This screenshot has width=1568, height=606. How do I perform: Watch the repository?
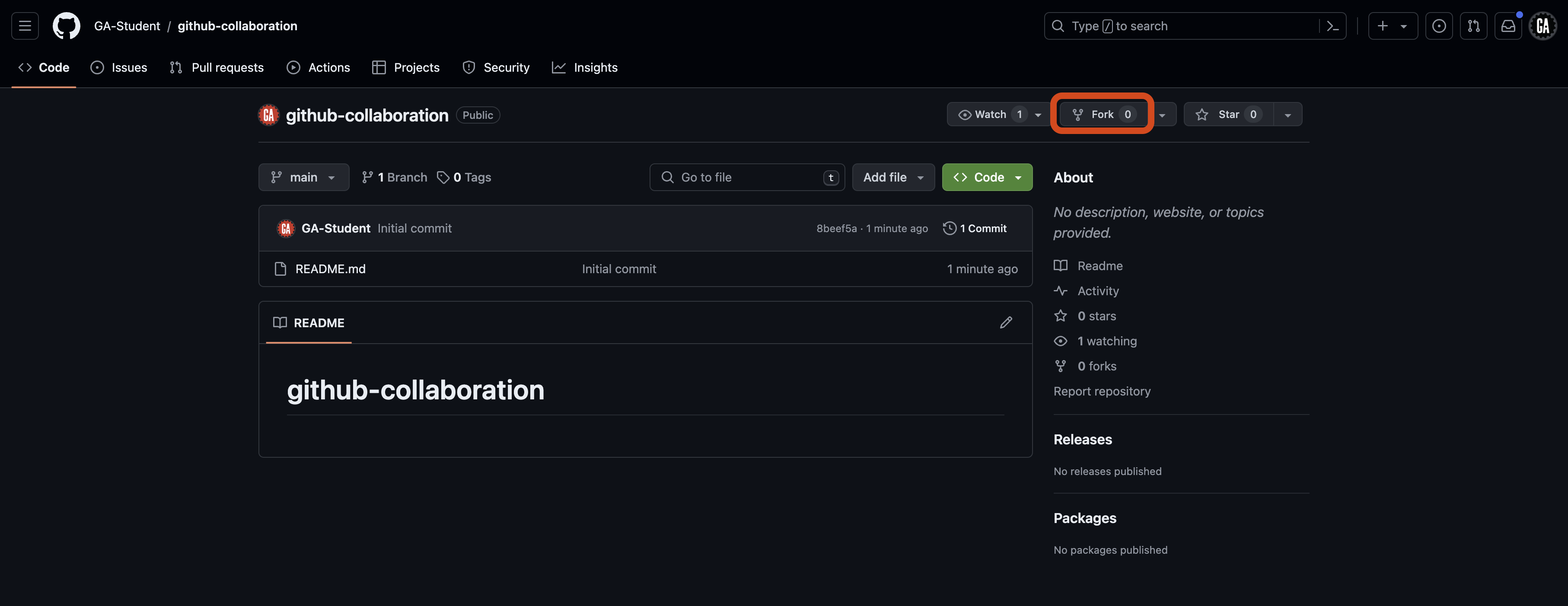point(989,114)
